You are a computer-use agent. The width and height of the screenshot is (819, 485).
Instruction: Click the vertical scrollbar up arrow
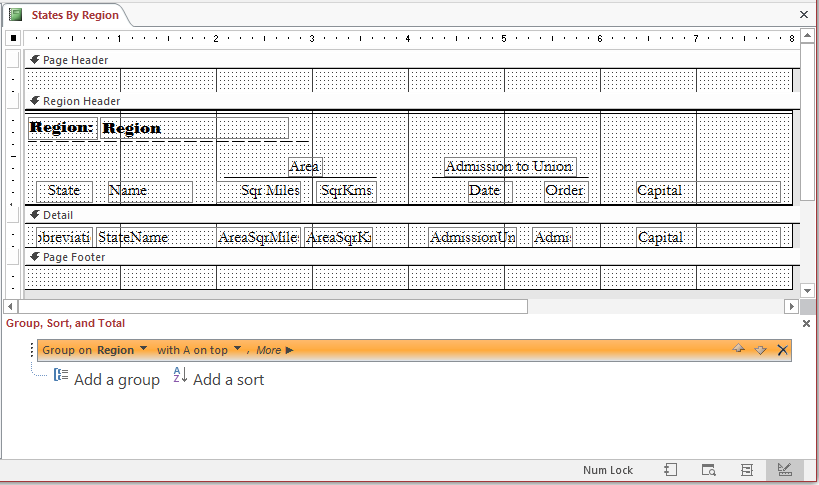pyautogui.click(x=808, y=37)
